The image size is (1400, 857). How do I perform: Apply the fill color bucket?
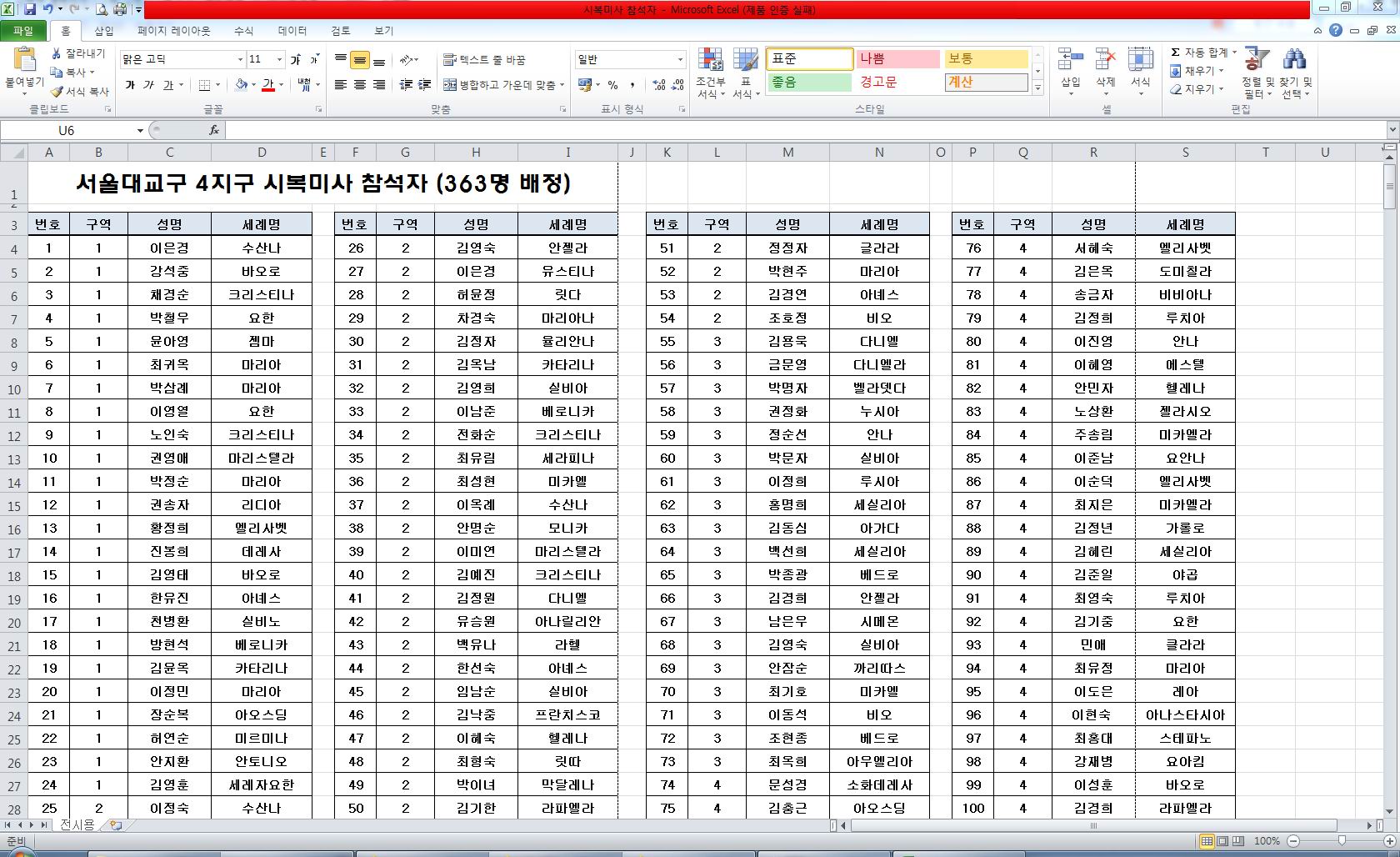(x=241, y=84)
